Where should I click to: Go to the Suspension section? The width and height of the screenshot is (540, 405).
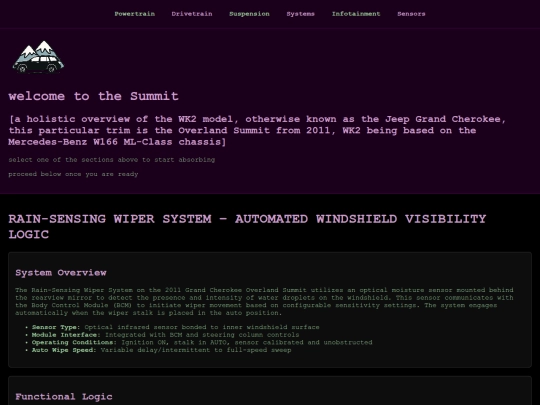[x=249, y=14]
